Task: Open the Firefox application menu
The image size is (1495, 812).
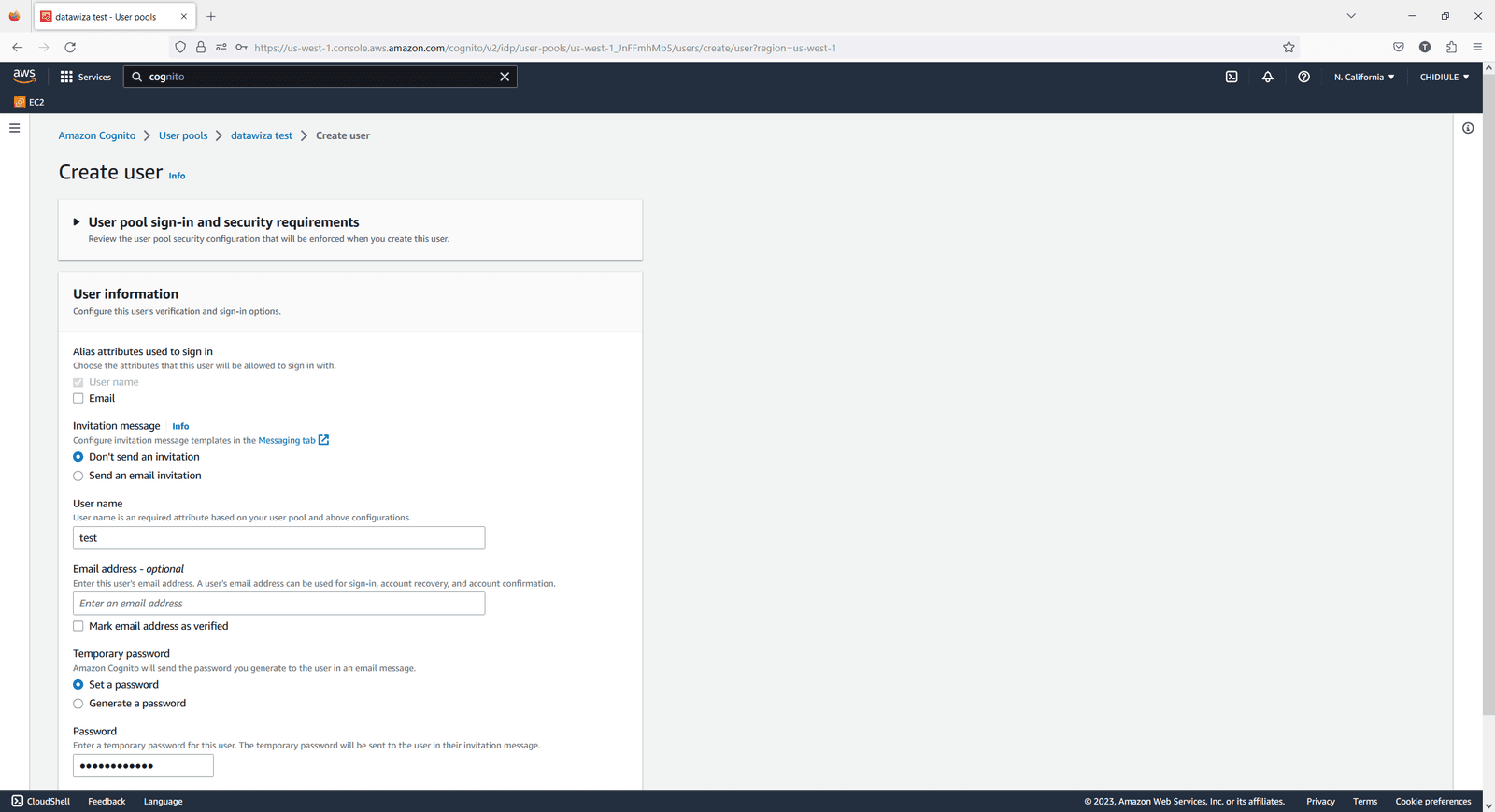Action: (x=1477, y=47)
